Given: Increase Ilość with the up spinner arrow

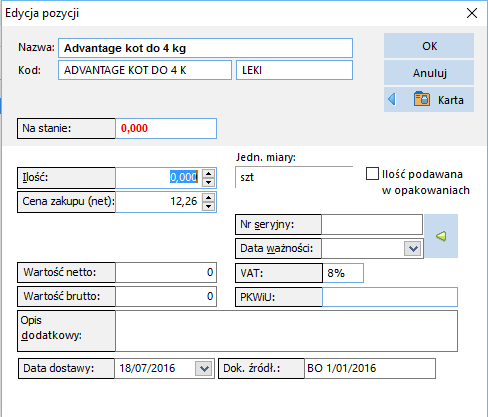Looking at the screenshot, I should click(209, 173).
